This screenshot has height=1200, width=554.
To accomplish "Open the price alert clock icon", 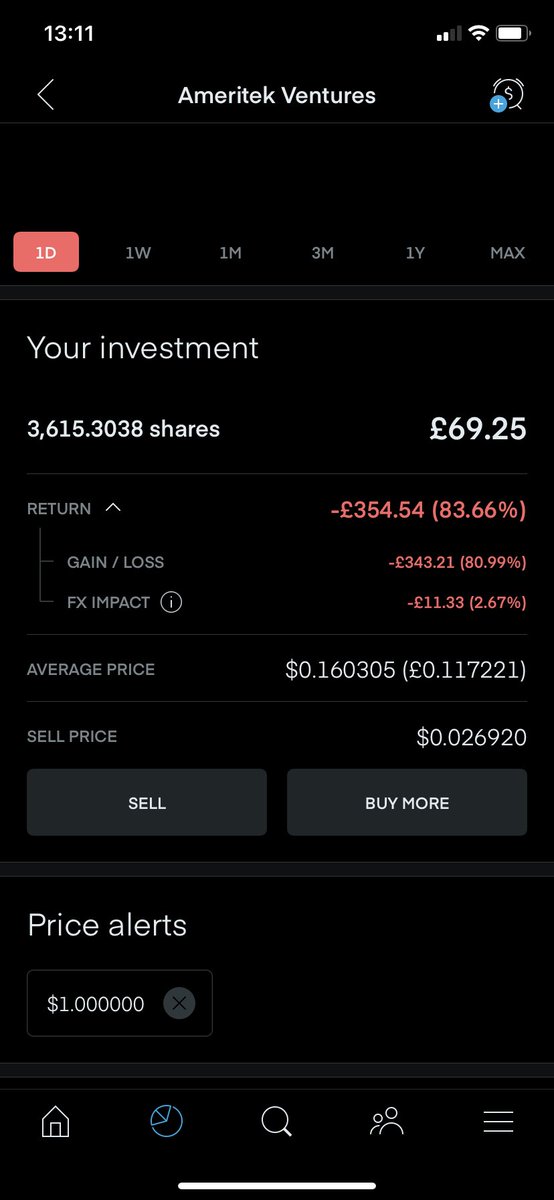I will (x=508, y=94).
